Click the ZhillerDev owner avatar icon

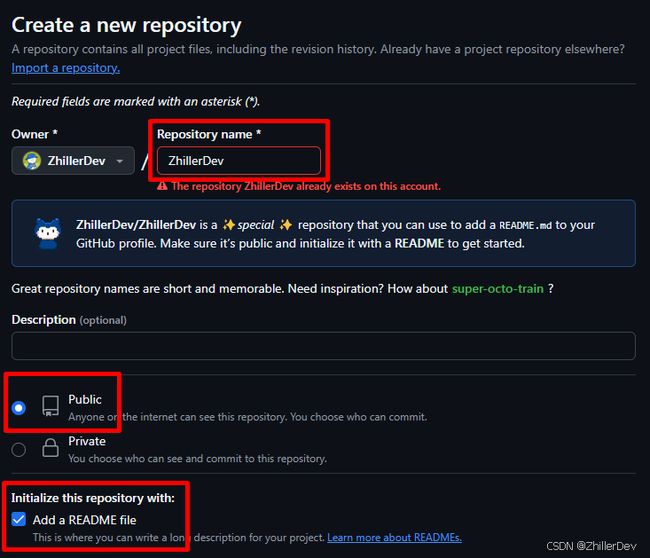coord(32,161)
